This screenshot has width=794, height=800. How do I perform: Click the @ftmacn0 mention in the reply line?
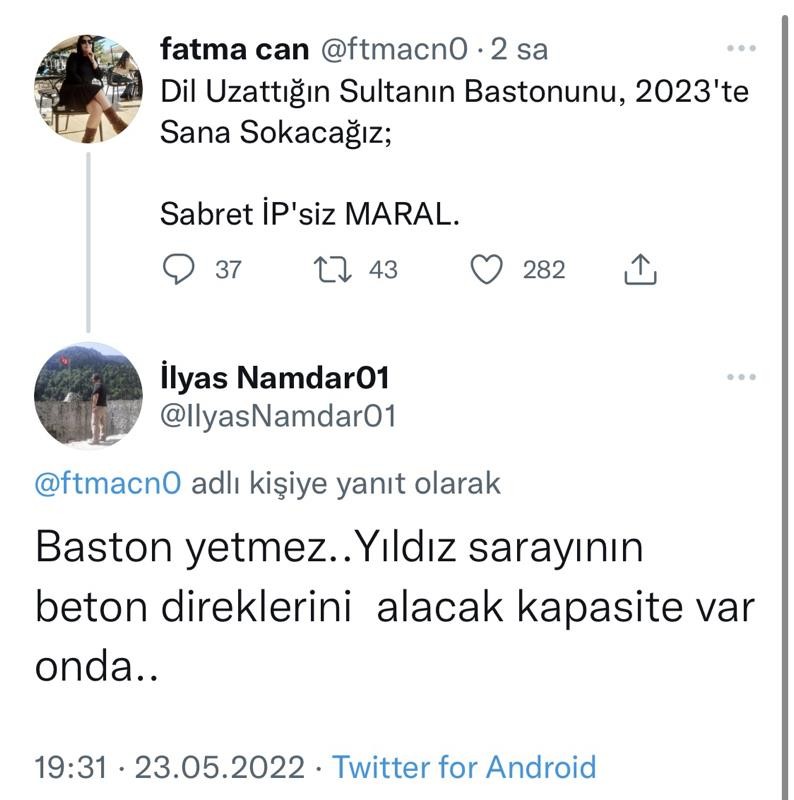point(108,484)
